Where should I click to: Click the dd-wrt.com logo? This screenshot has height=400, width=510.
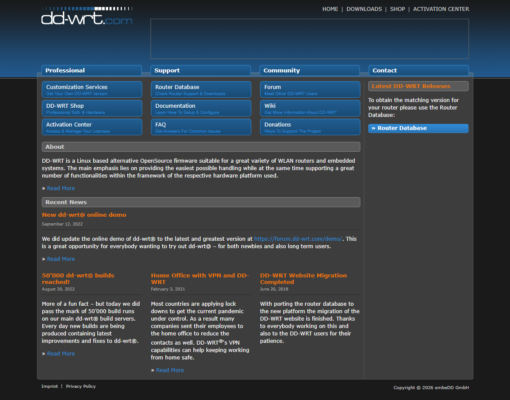pyautogui.click(x=87, y=16)
